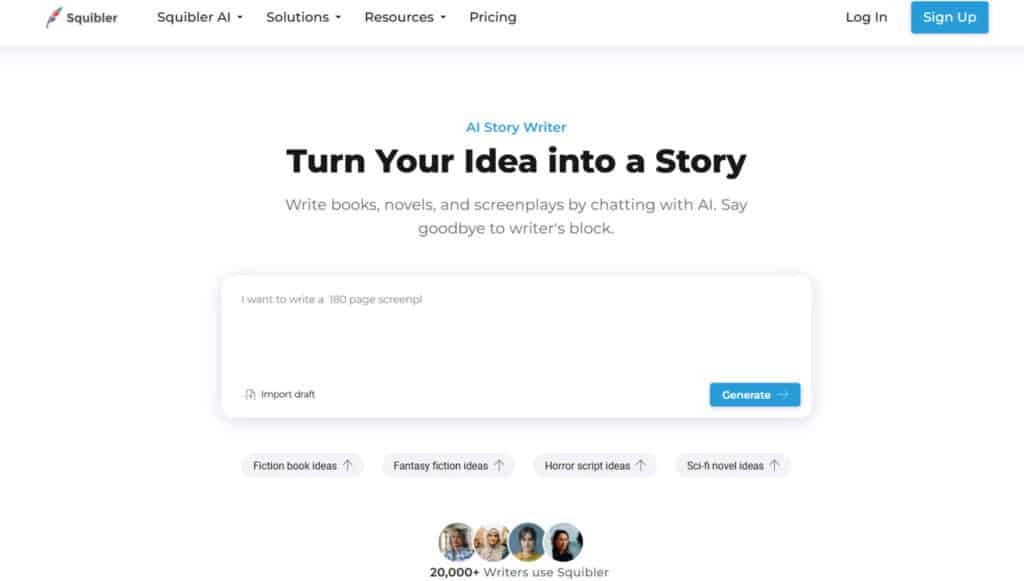The height and width of the screenshot is (581, 1024).
Task: Click the import draft paperclip icon
Action: point(250,394)
